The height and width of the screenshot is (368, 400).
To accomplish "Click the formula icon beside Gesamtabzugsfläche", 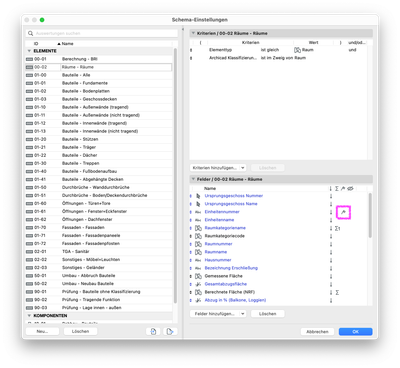I will pyautogui.click(x=198, y=284).
